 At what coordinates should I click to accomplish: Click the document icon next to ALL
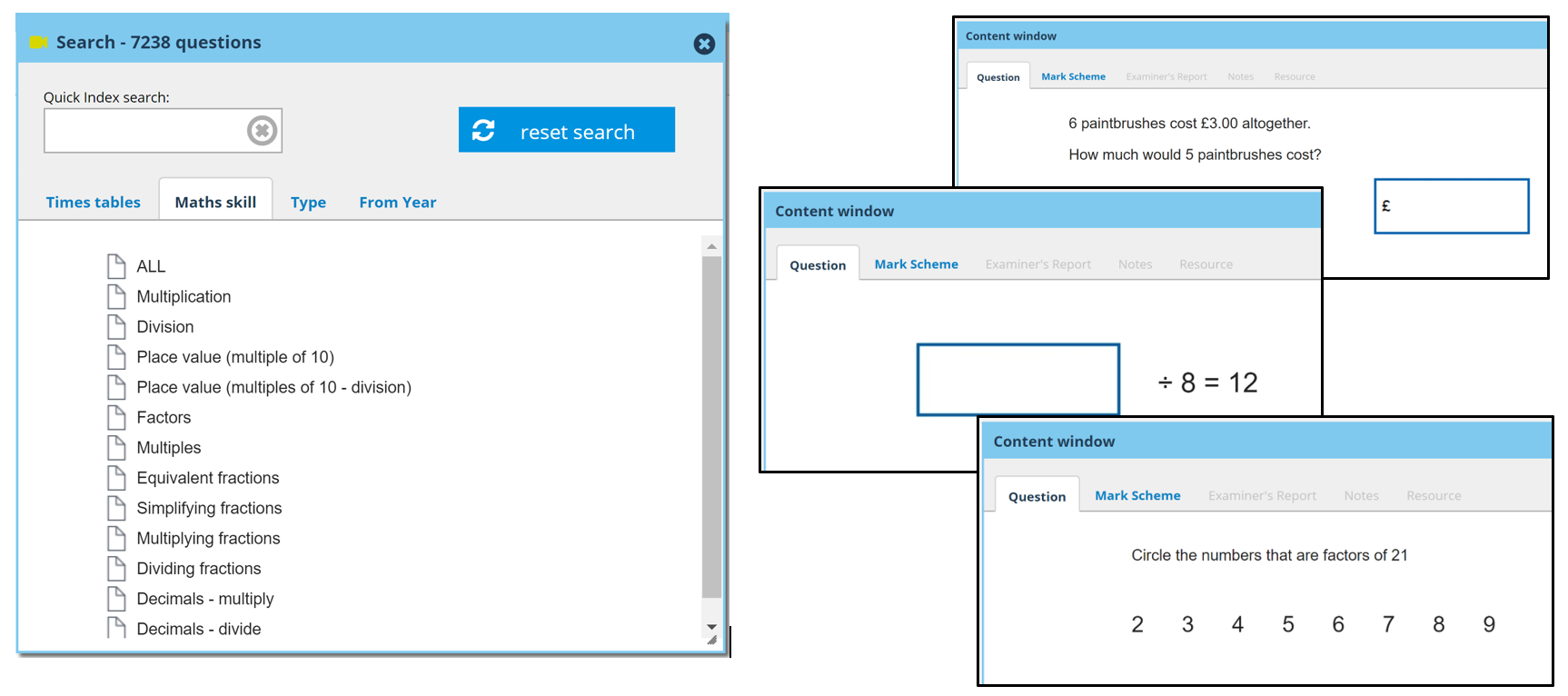(x=116, y=266)
